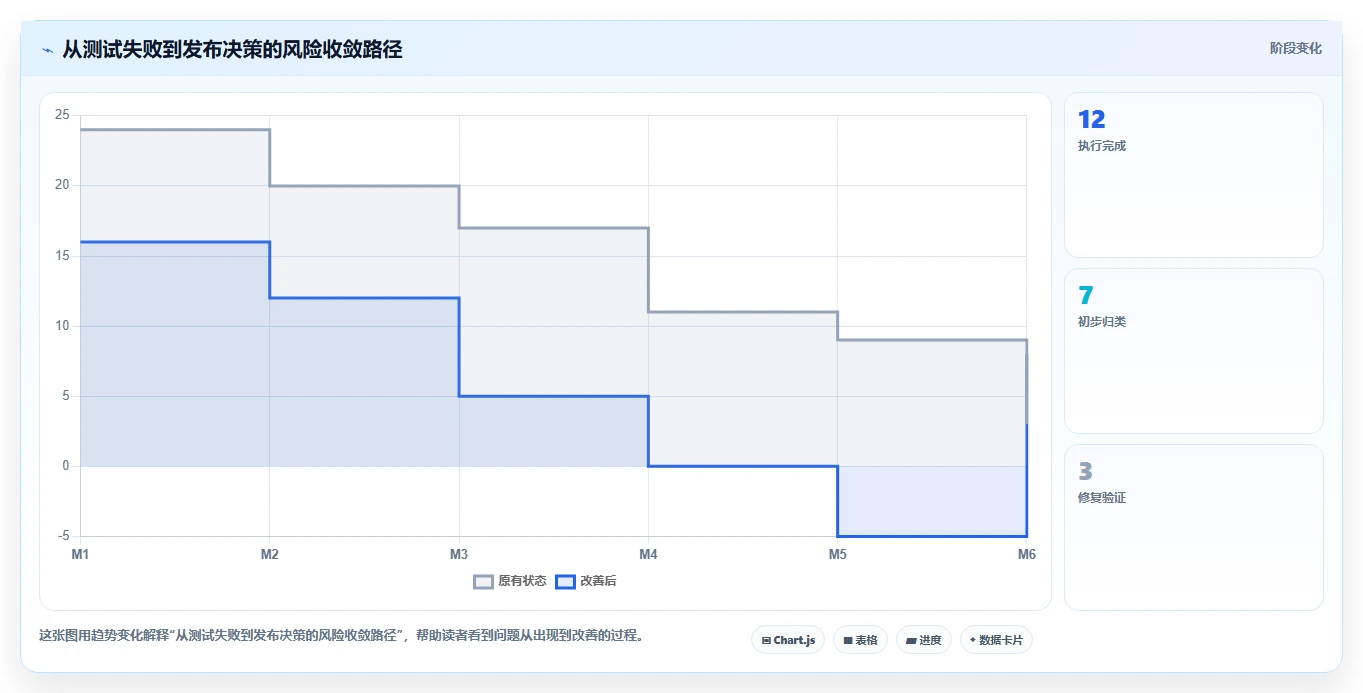Select the 表格 tag

[860, 640]
